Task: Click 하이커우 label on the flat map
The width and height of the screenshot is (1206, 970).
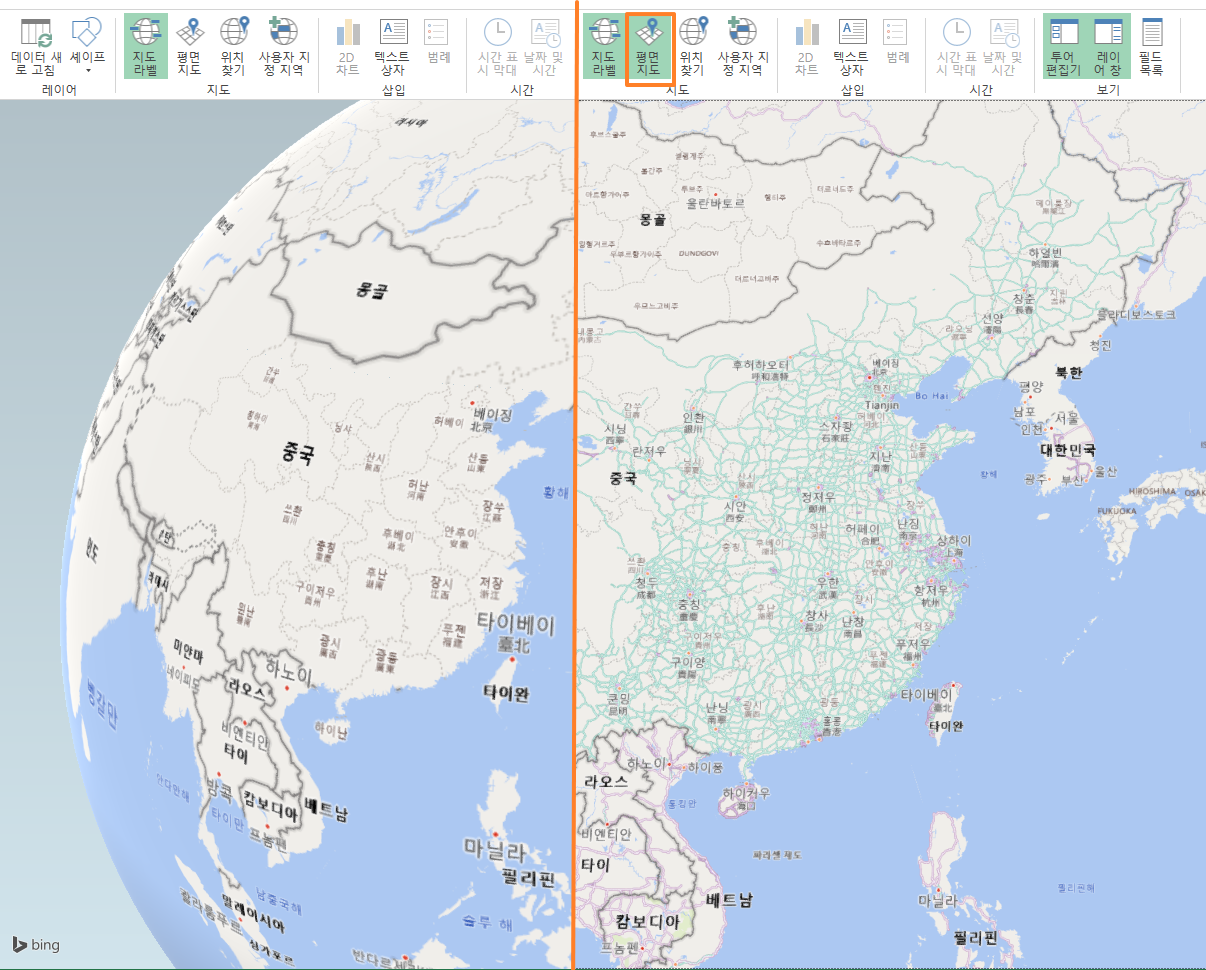Action: 745,793
